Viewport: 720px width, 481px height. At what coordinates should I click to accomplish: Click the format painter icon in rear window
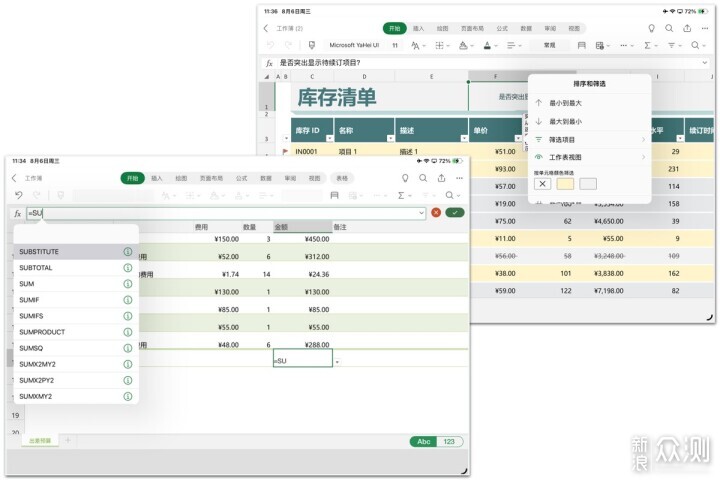[312, 45]
